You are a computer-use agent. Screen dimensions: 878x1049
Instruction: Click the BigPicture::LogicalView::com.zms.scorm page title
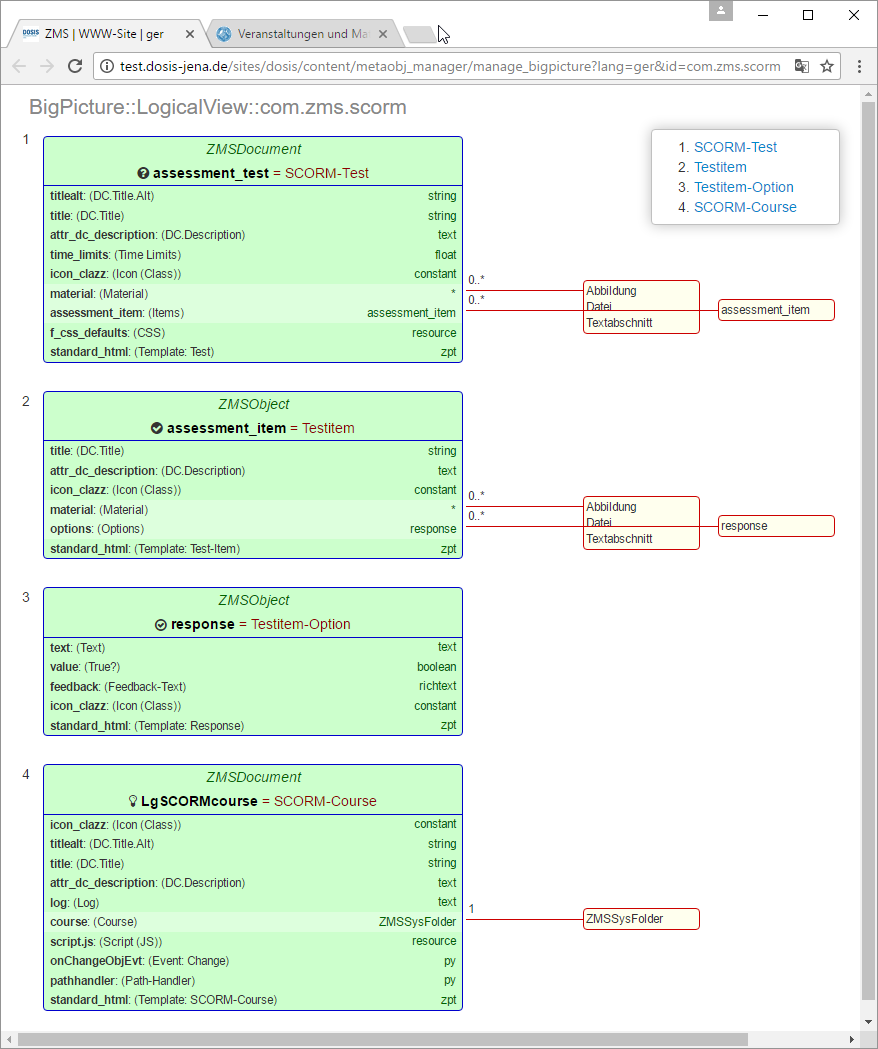click(x=218, y=107)
